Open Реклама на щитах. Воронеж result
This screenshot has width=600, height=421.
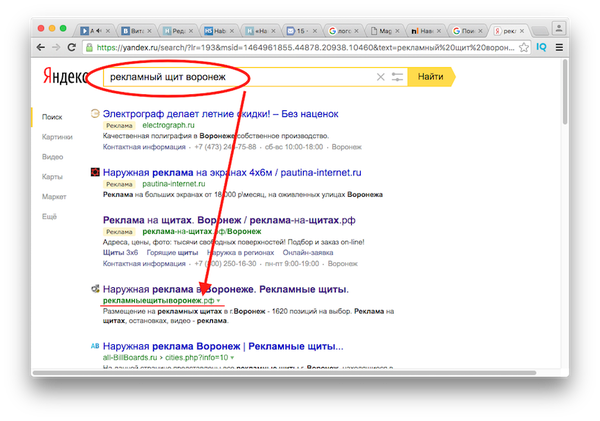(x=229, y=220)
